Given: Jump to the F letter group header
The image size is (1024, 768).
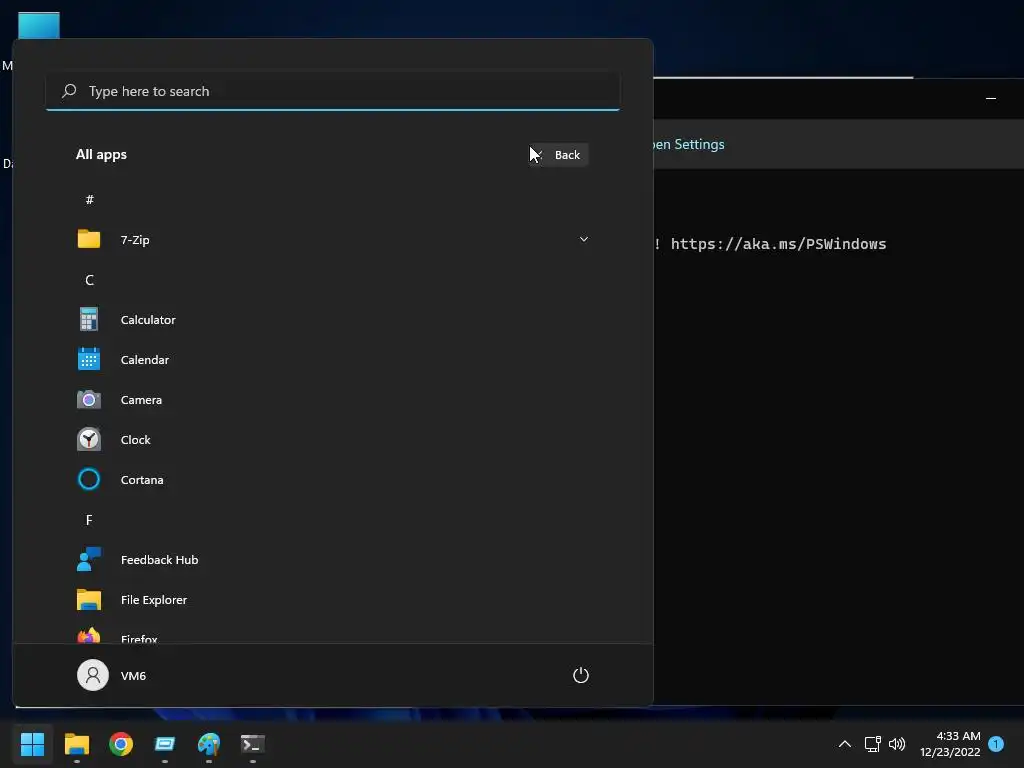Looking at the screenshot, I should pos(89,520).
